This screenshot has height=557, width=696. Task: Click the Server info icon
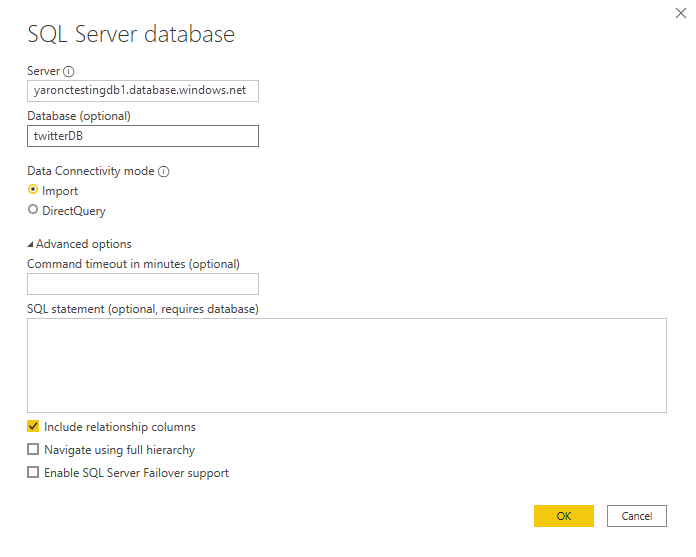(x=68, y=71)
